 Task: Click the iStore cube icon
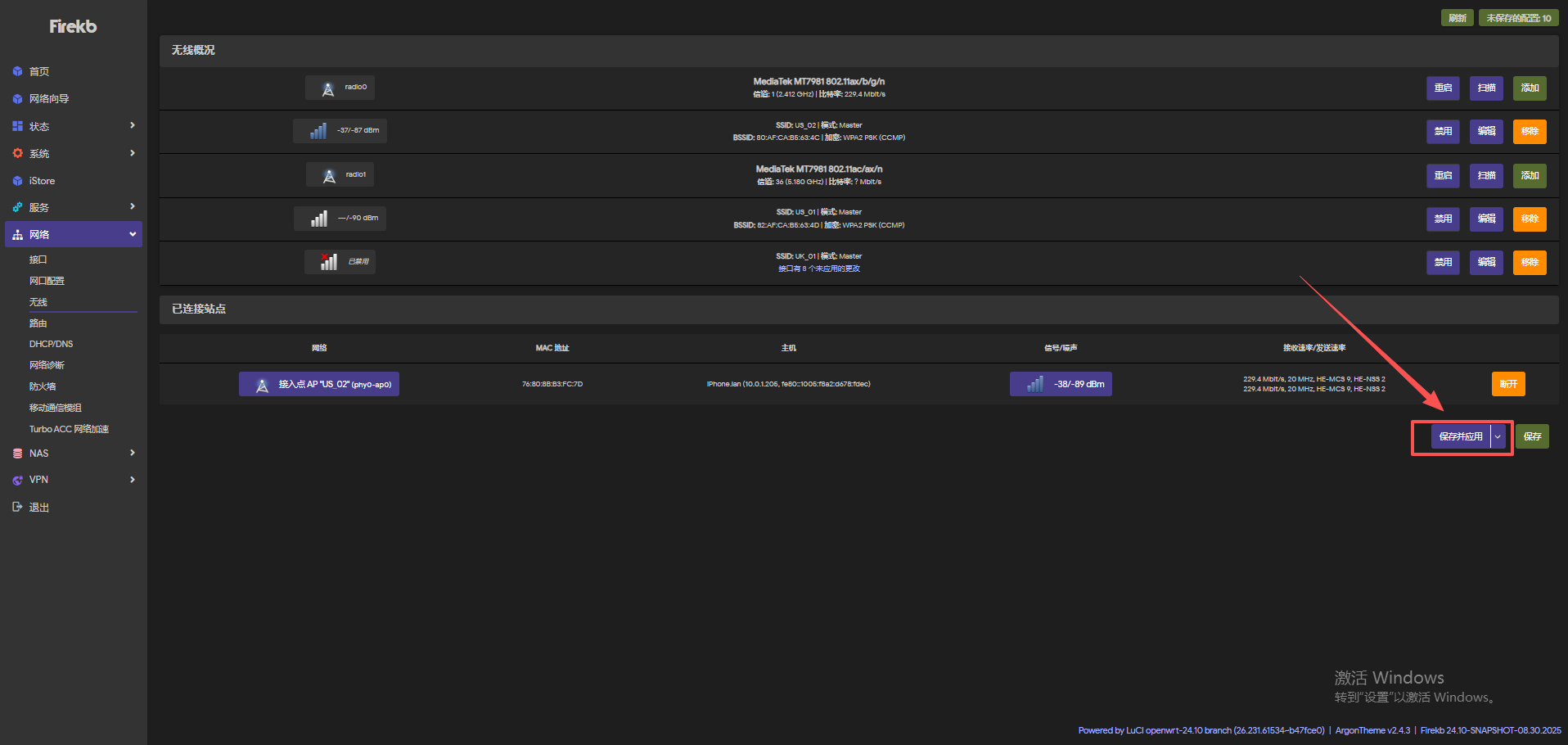pyautogui.click(x=17, y=181)
